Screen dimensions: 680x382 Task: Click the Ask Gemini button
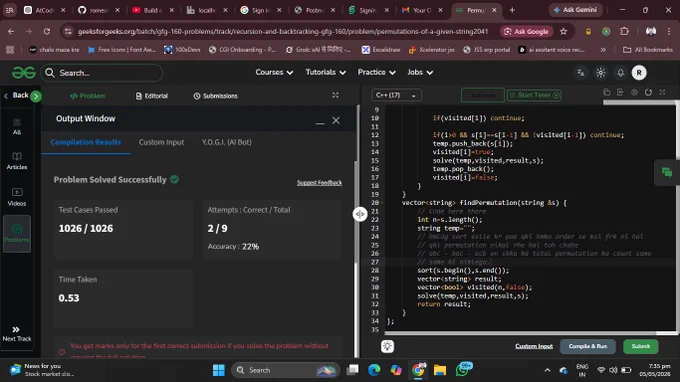click(x=575, y=10)
